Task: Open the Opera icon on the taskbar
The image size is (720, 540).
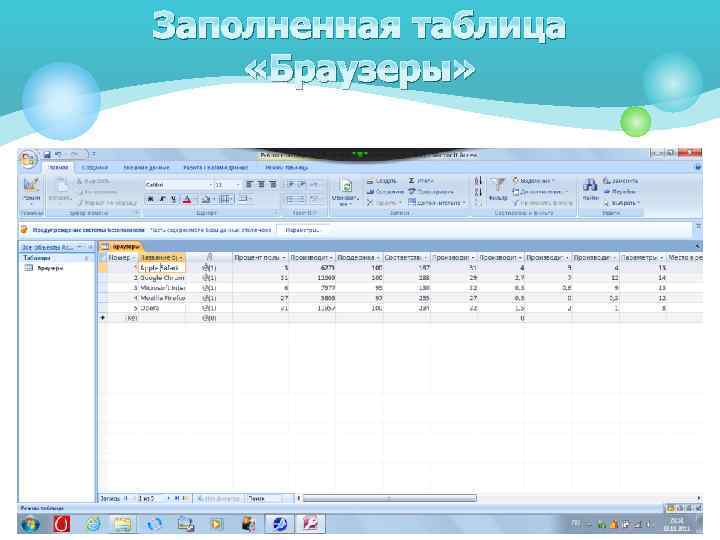Action: coord(62,524)
